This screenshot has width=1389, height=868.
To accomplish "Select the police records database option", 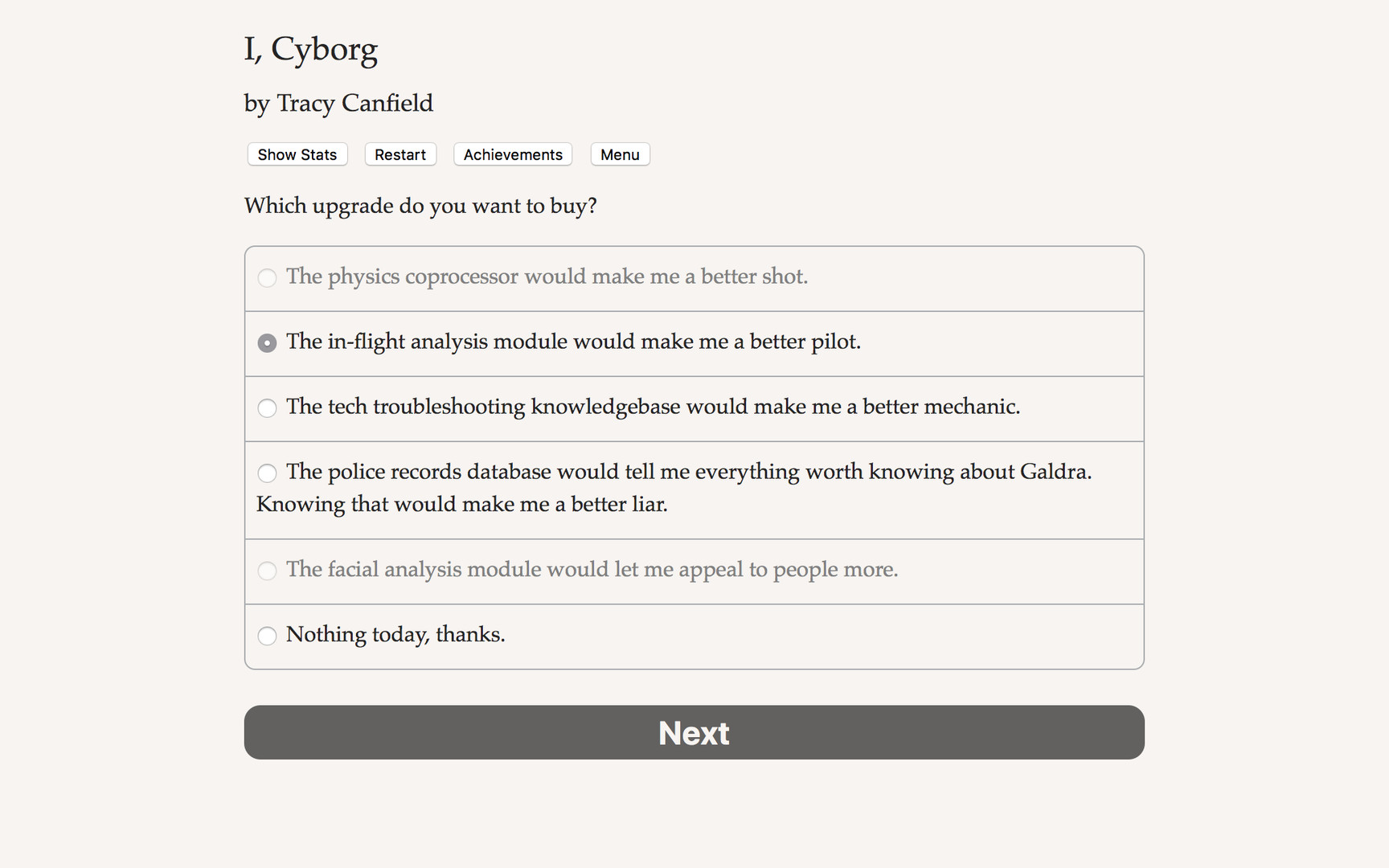I will click(x=674, y=473).
